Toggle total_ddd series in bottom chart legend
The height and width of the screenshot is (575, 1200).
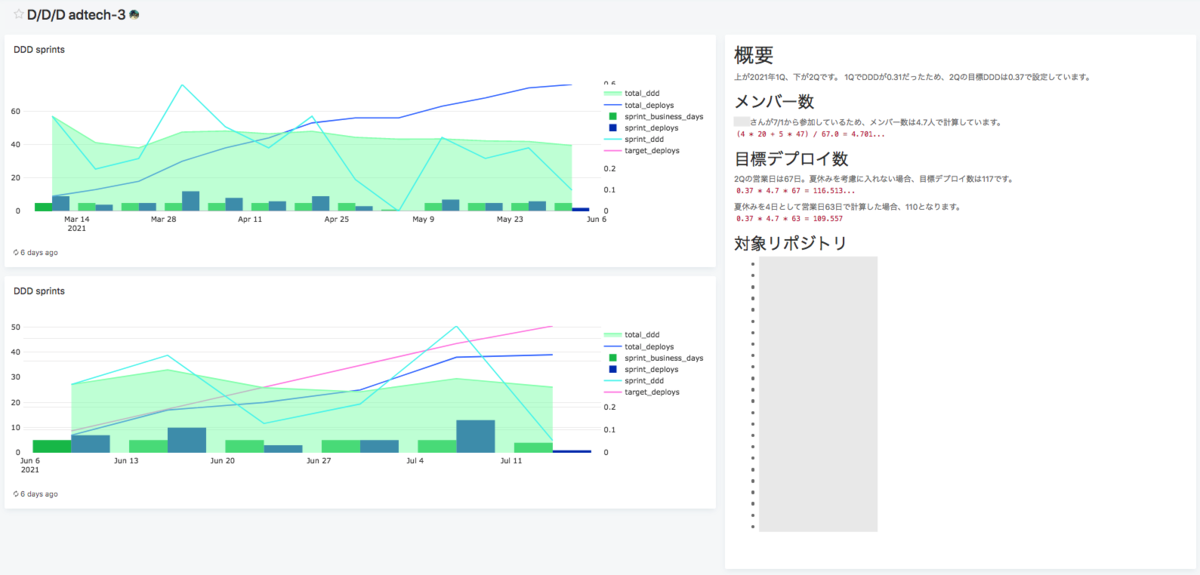642,335
